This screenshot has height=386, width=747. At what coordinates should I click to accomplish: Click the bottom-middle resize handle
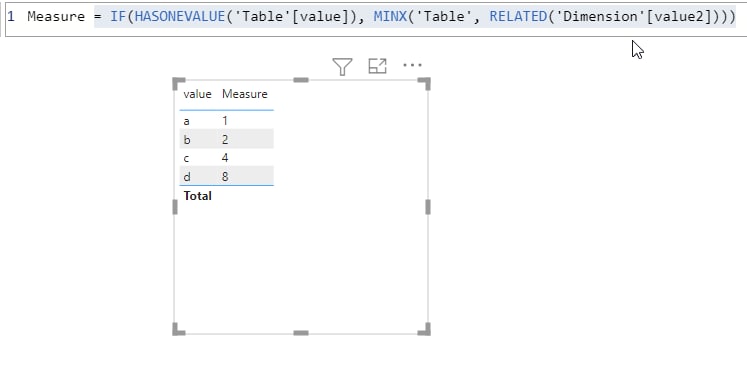pos(301,333)
